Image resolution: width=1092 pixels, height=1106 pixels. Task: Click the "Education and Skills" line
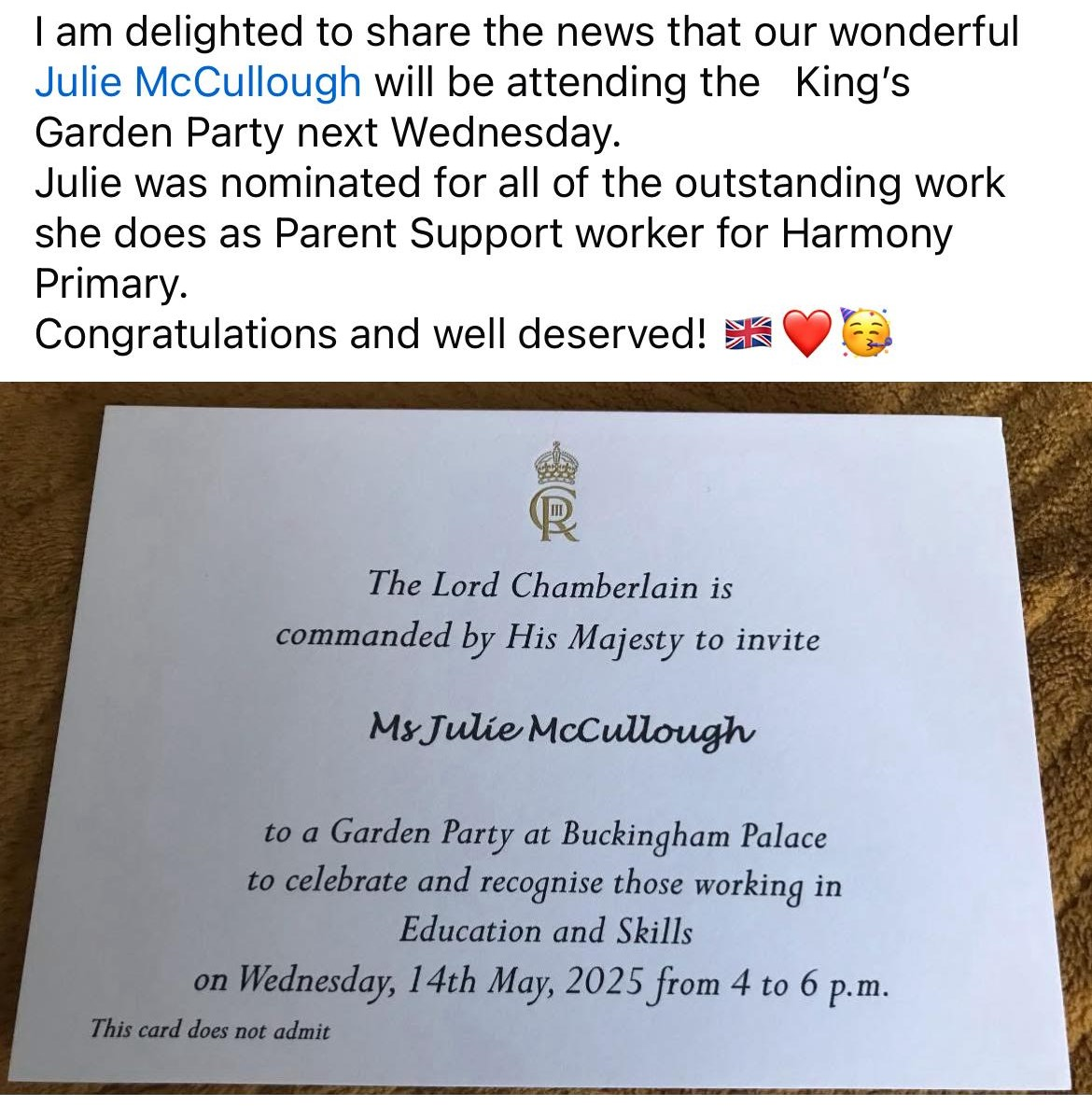coord(545,931)
